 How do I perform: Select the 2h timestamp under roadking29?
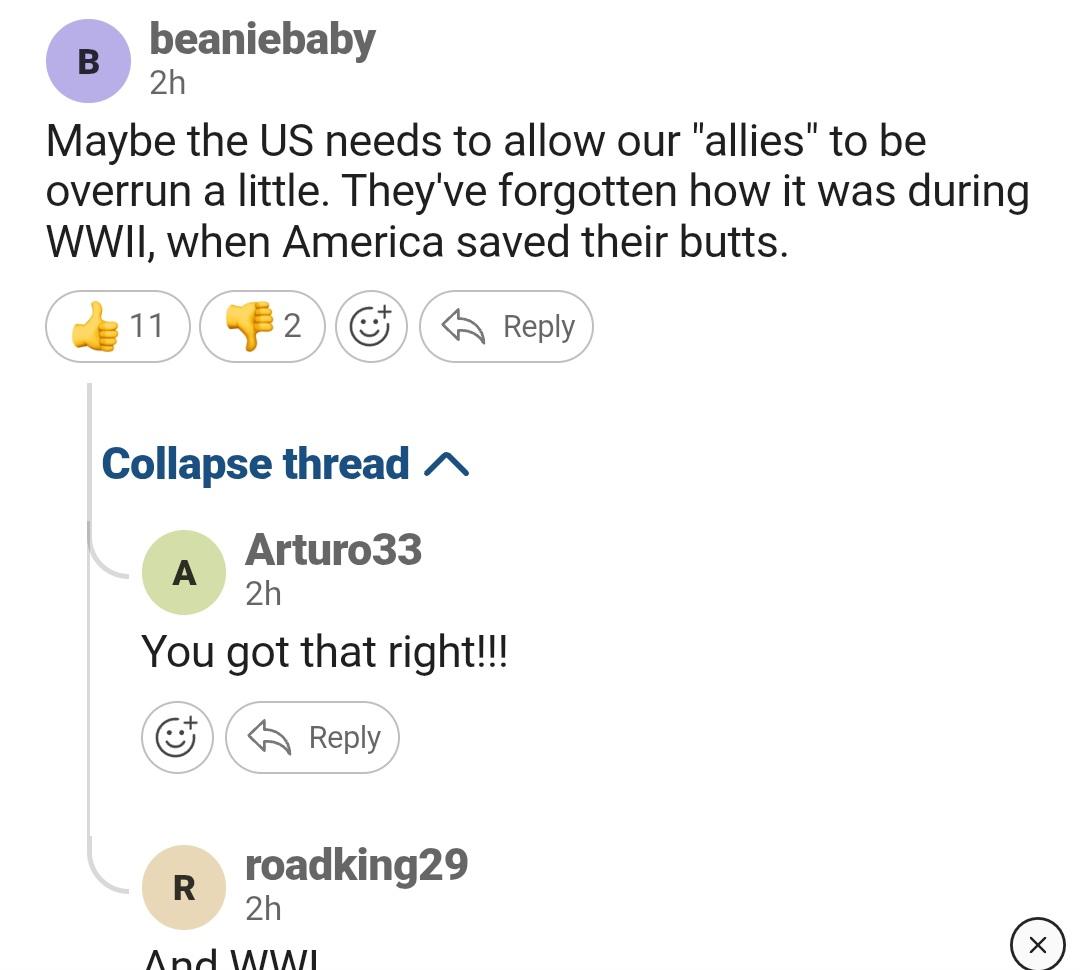[x=264, y=908]
